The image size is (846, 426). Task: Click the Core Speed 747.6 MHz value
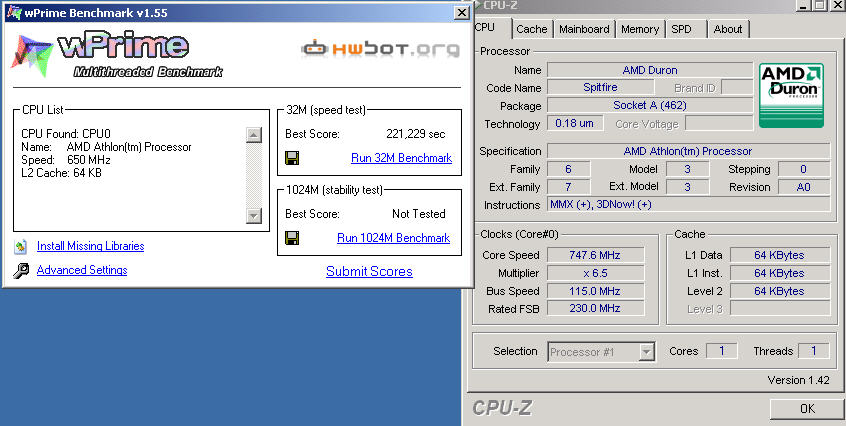595,255
